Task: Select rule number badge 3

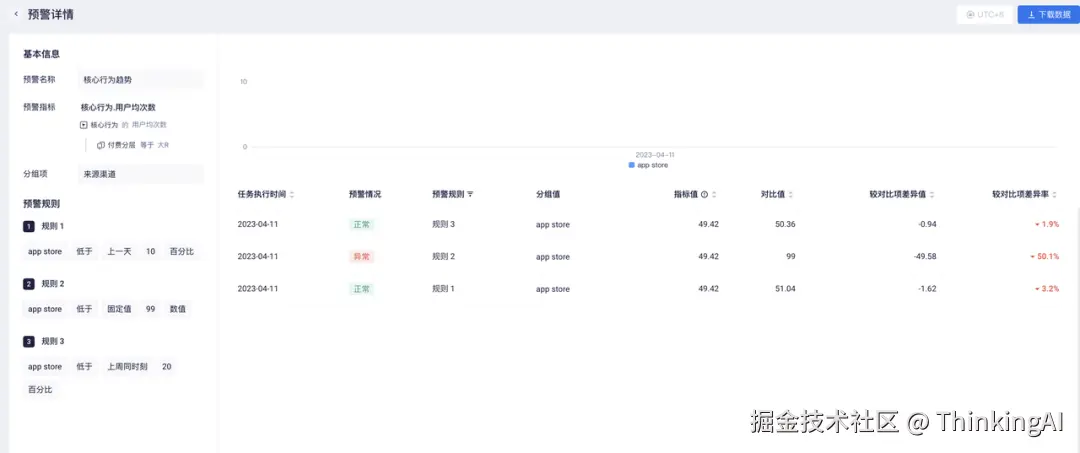Action: 28,341
